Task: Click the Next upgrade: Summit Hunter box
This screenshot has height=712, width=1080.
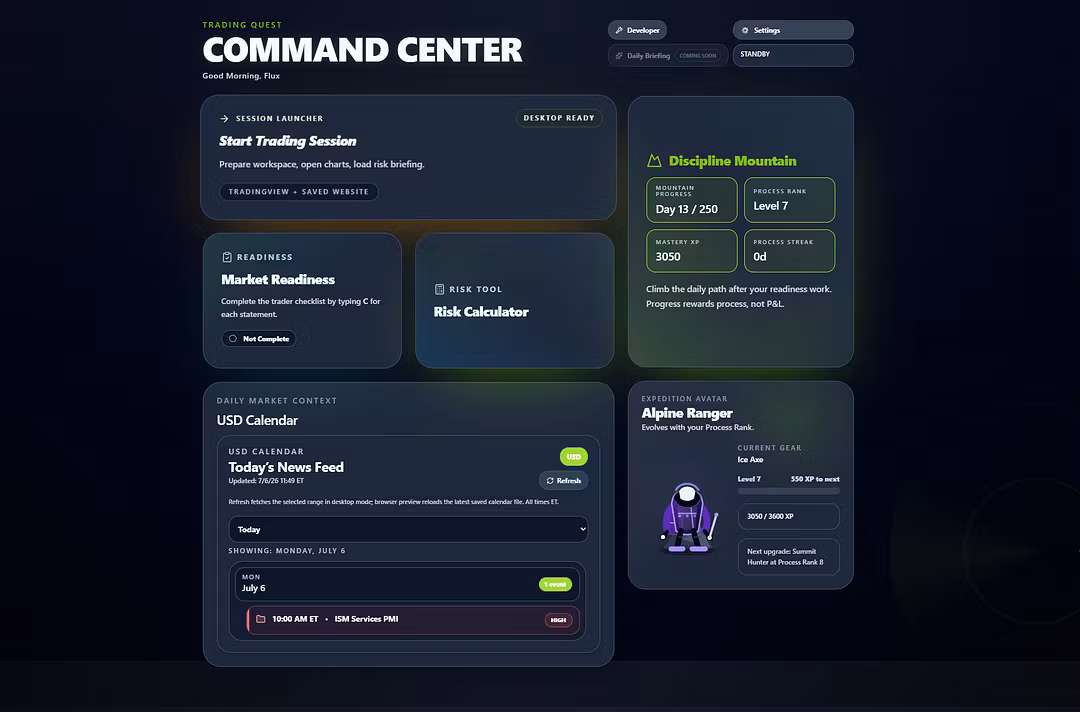Action: tap(789, 557)
